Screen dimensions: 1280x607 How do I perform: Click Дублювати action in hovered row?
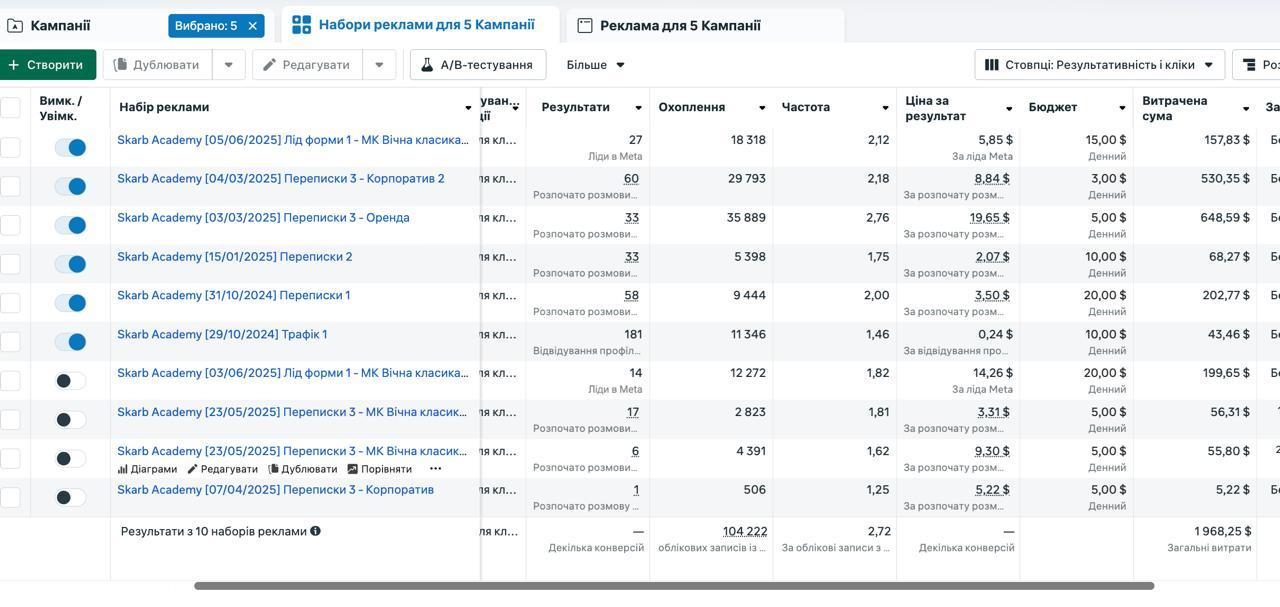click(303, 469)
